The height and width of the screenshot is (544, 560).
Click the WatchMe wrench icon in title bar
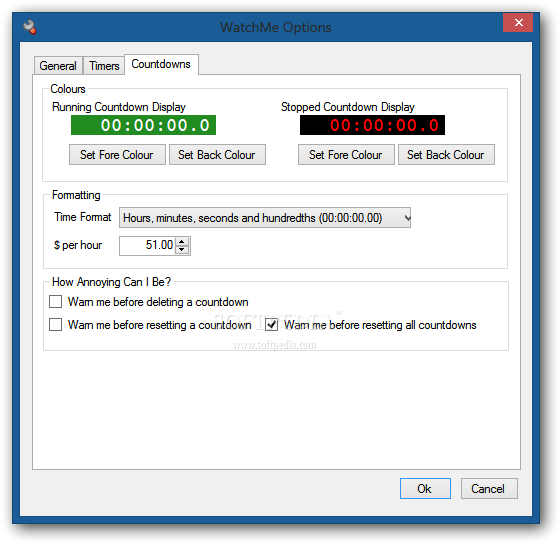click(x=30, y=27)
